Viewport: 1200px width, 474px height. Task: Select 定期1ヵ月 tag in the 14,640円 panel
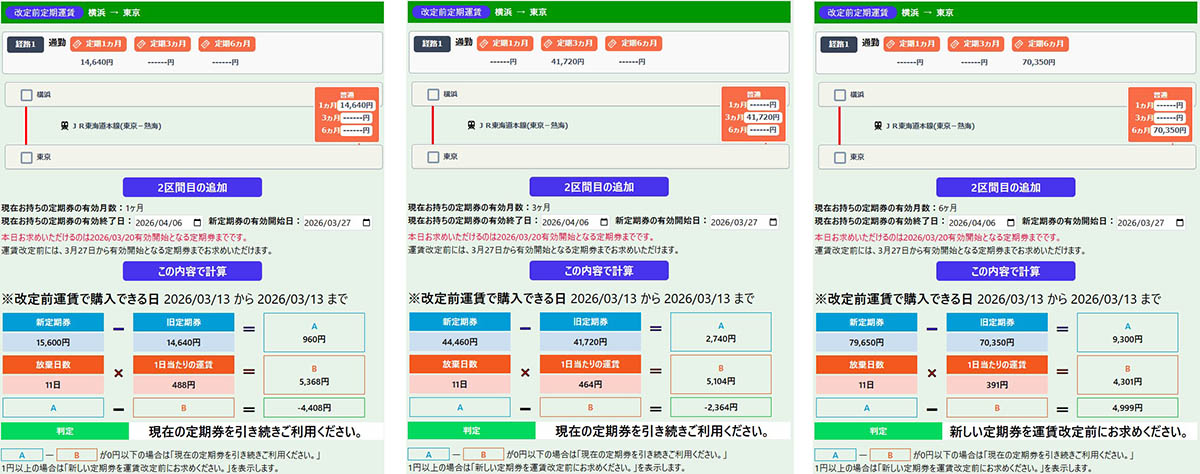point(99,44)
